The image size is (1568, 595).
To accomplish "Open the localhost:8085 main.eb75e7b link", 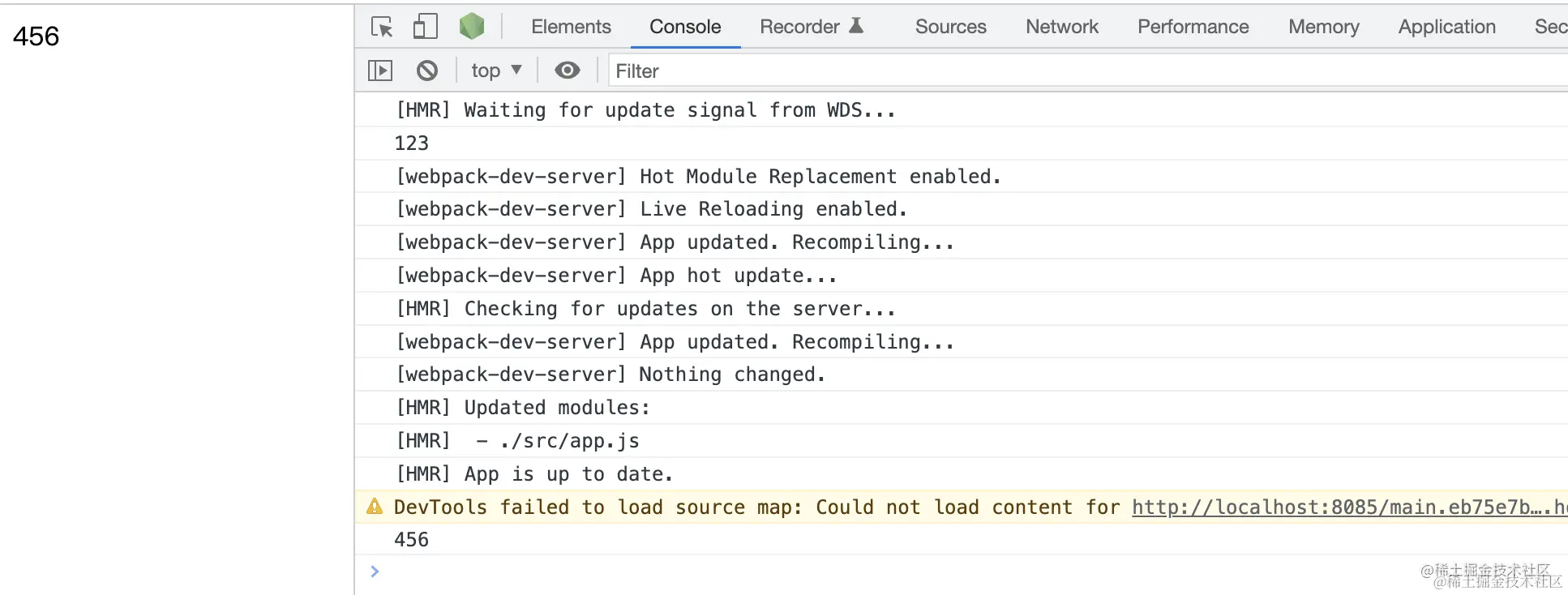I will pyautogui.click(x=1350, y=507).
